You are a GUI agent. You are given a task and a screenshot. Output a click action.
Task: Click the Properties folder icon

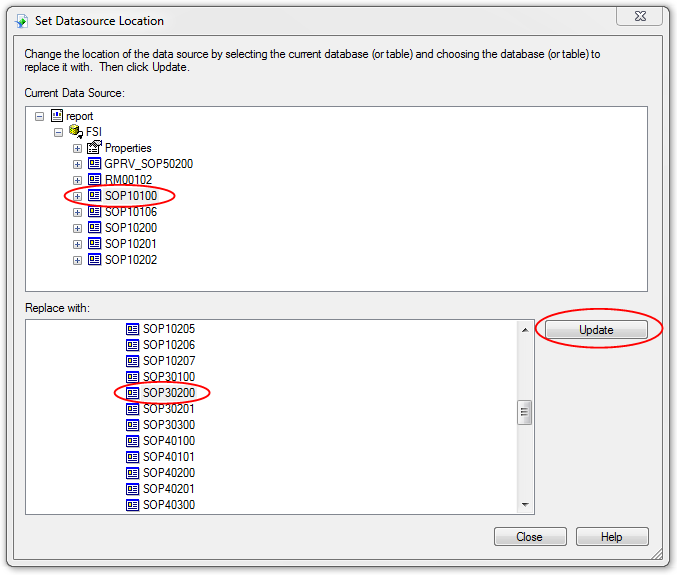click(x=94, y=148)
